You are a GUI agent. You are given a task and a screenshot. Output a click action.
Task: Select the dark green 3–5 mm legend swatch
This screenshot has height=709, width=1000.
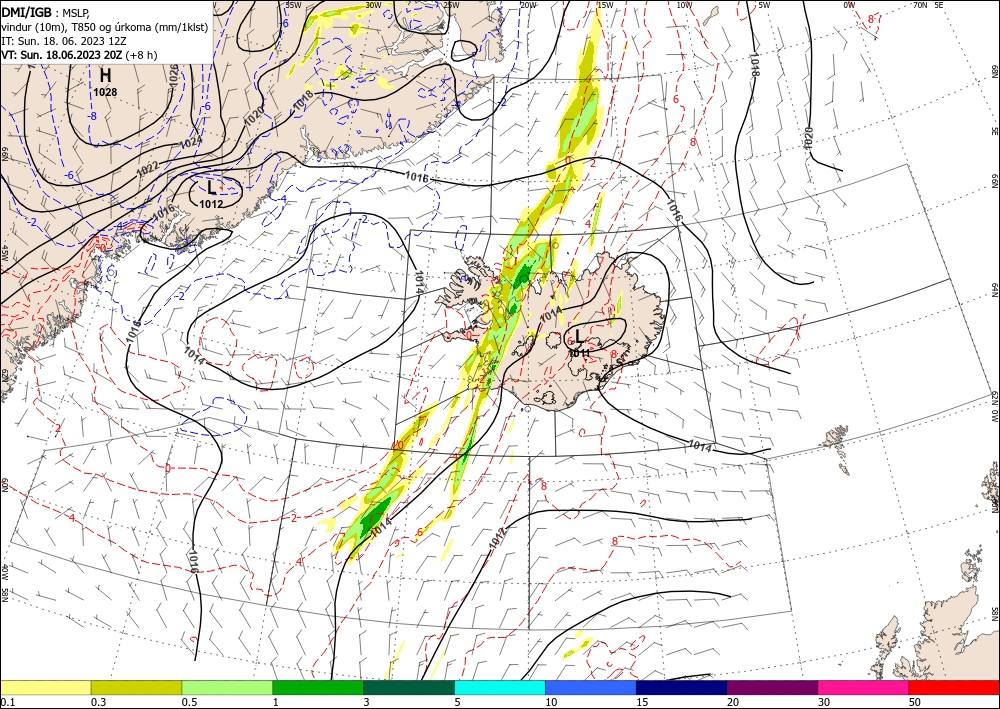[x=409, y=687]
